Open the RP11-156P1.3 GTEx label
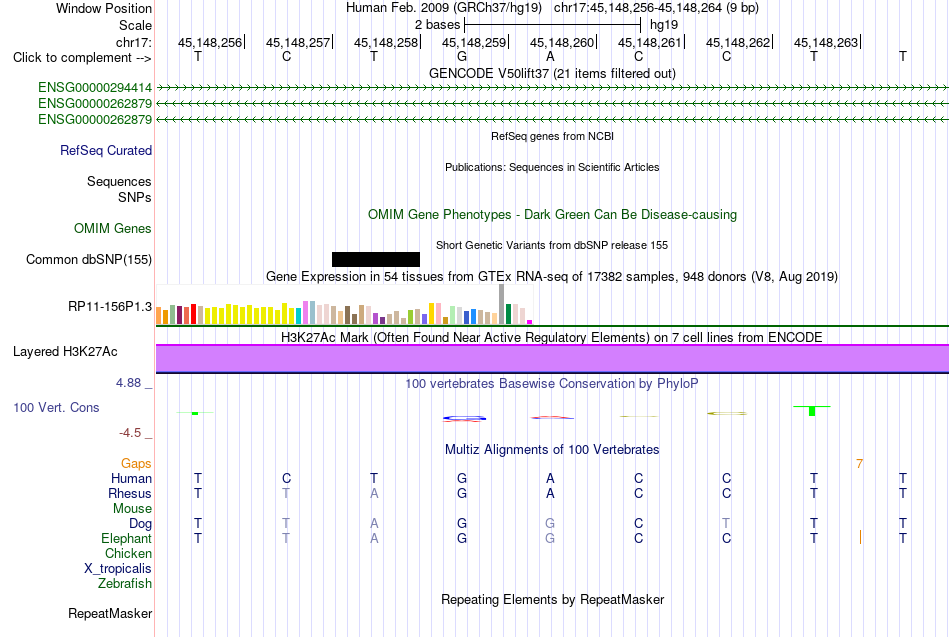The height and width of the screenshot is (637, 950). point(110,307)
